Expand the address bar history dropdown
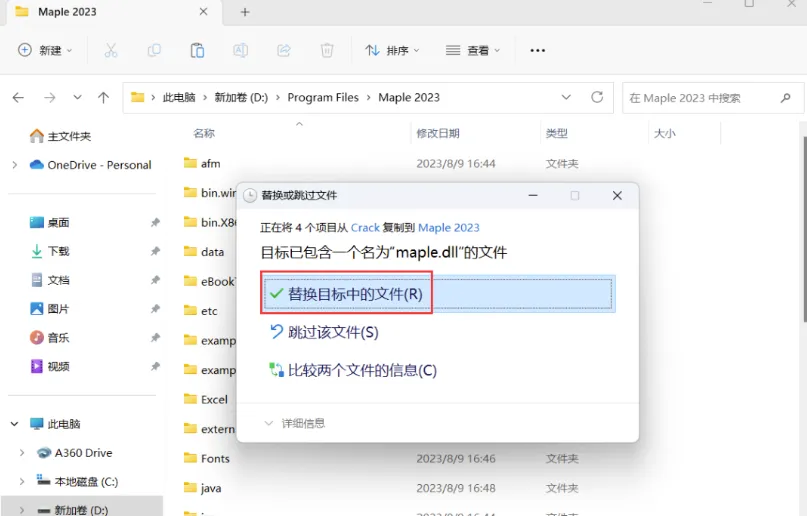The image size is (807, 516). pos(566,97)
